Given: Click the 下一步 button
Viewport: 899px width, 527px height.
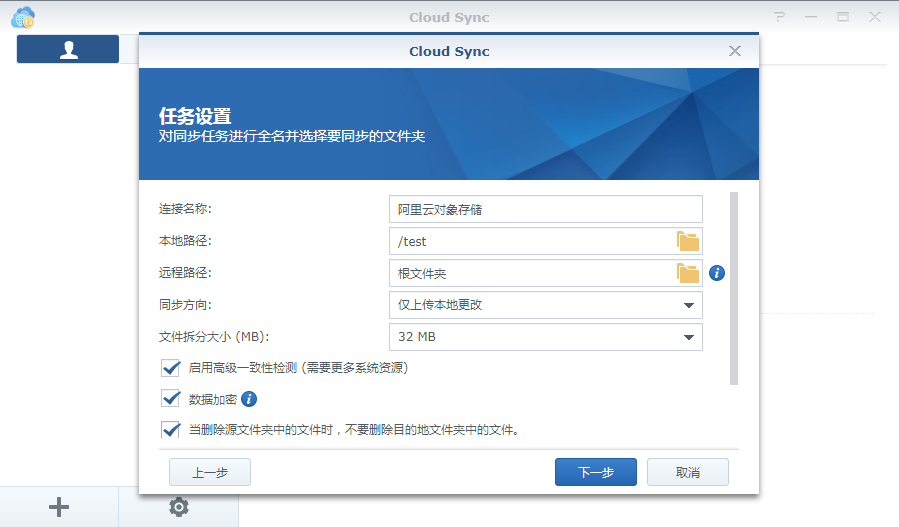Looking at the screenshot, I should [596, 472].
